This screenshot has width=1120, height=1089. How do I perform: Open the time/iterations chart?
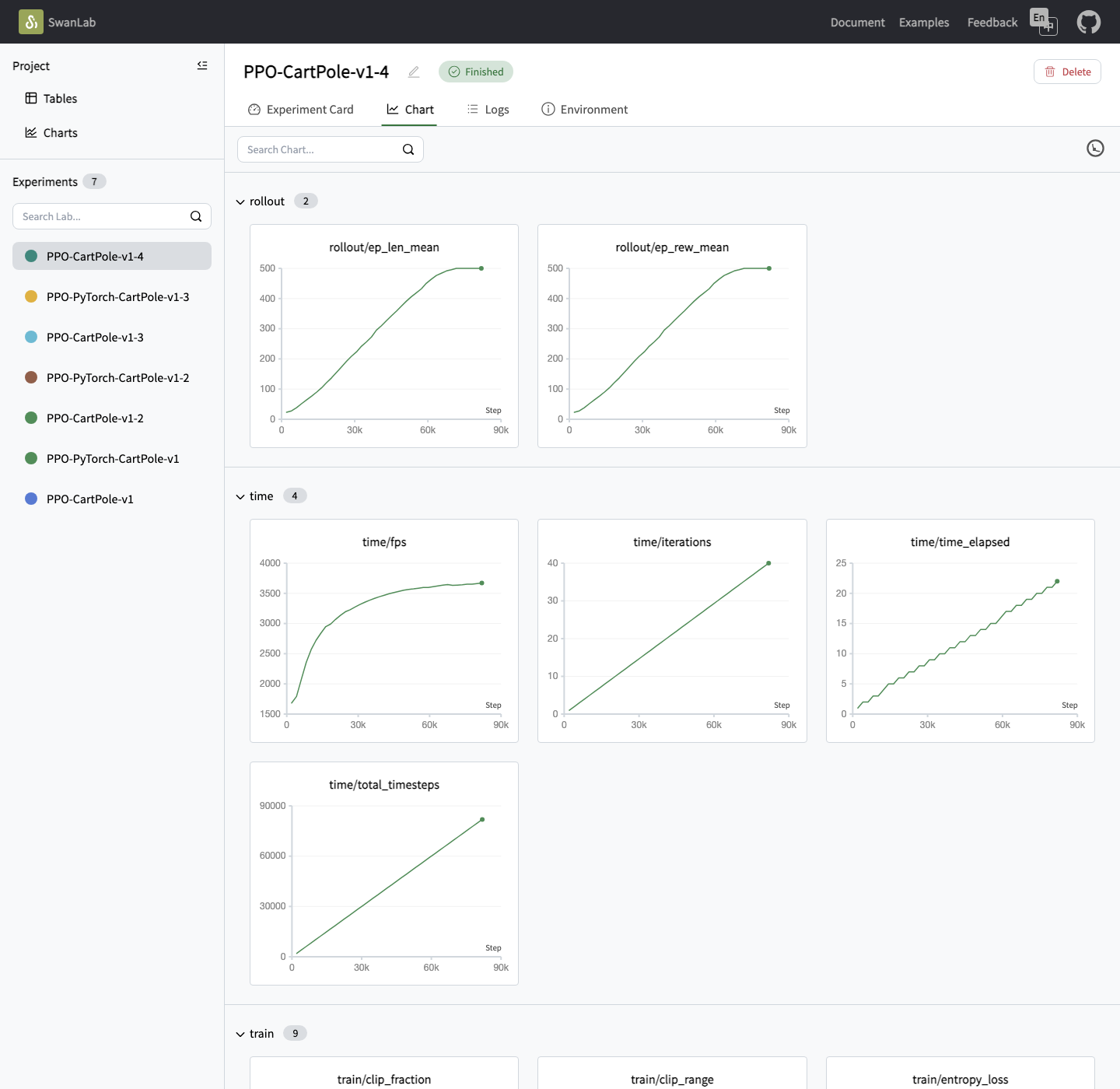click(x=672, y=631)
